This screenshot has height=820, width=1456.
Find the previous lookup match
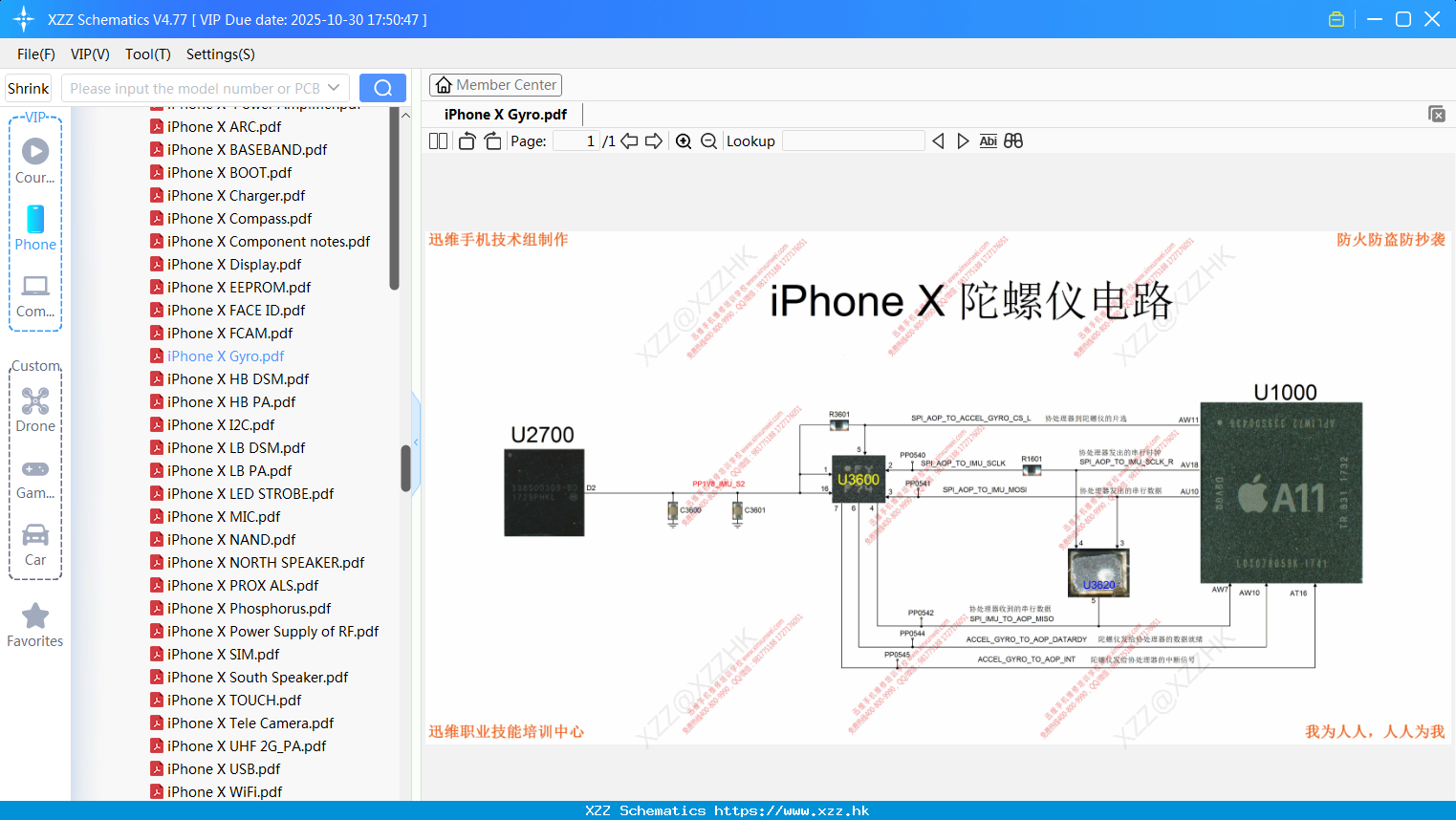click(938, 140)
